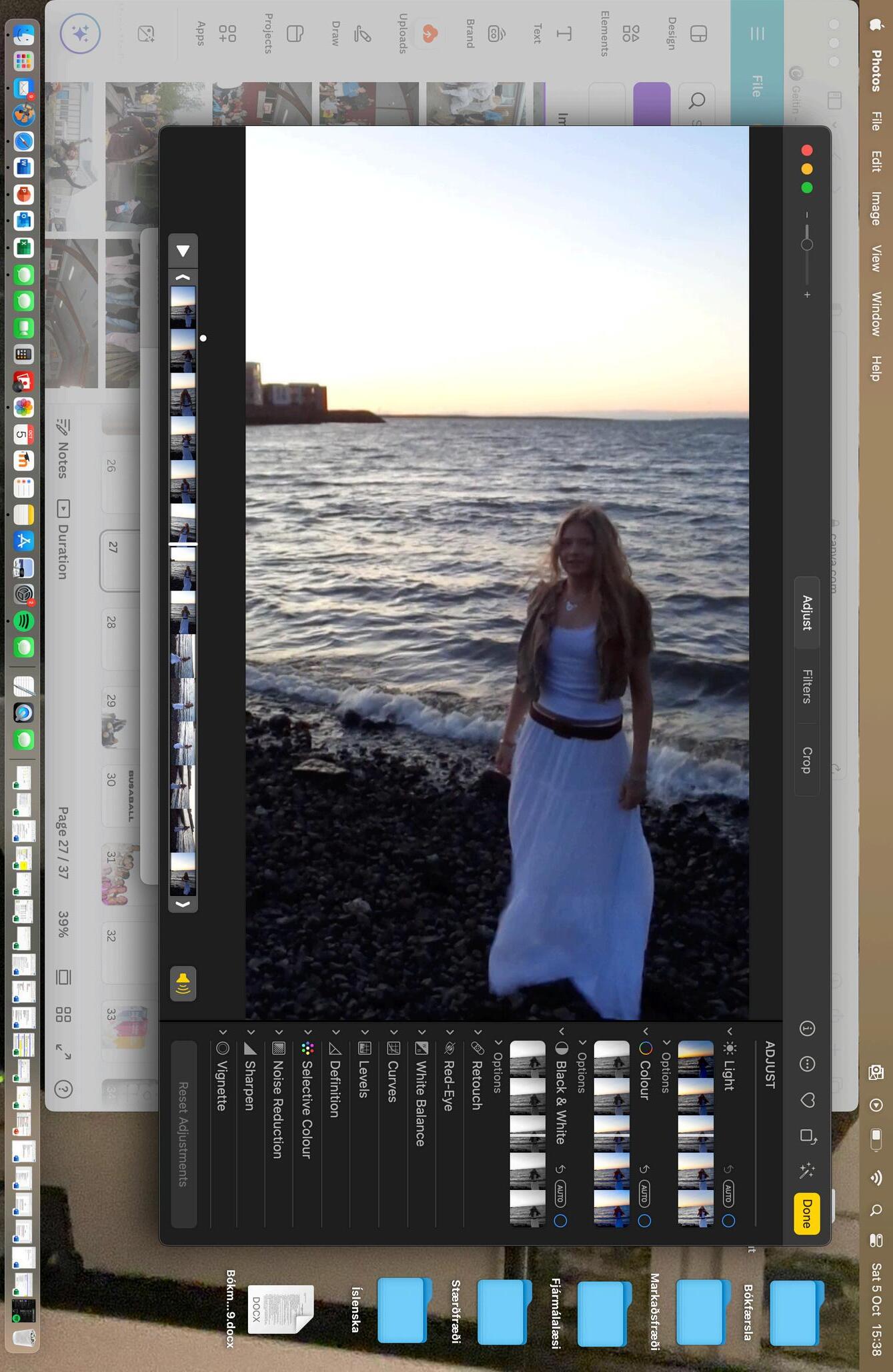
Task: Enable Auto for the Colour adjustment
Action: (x=644, y=1193)
